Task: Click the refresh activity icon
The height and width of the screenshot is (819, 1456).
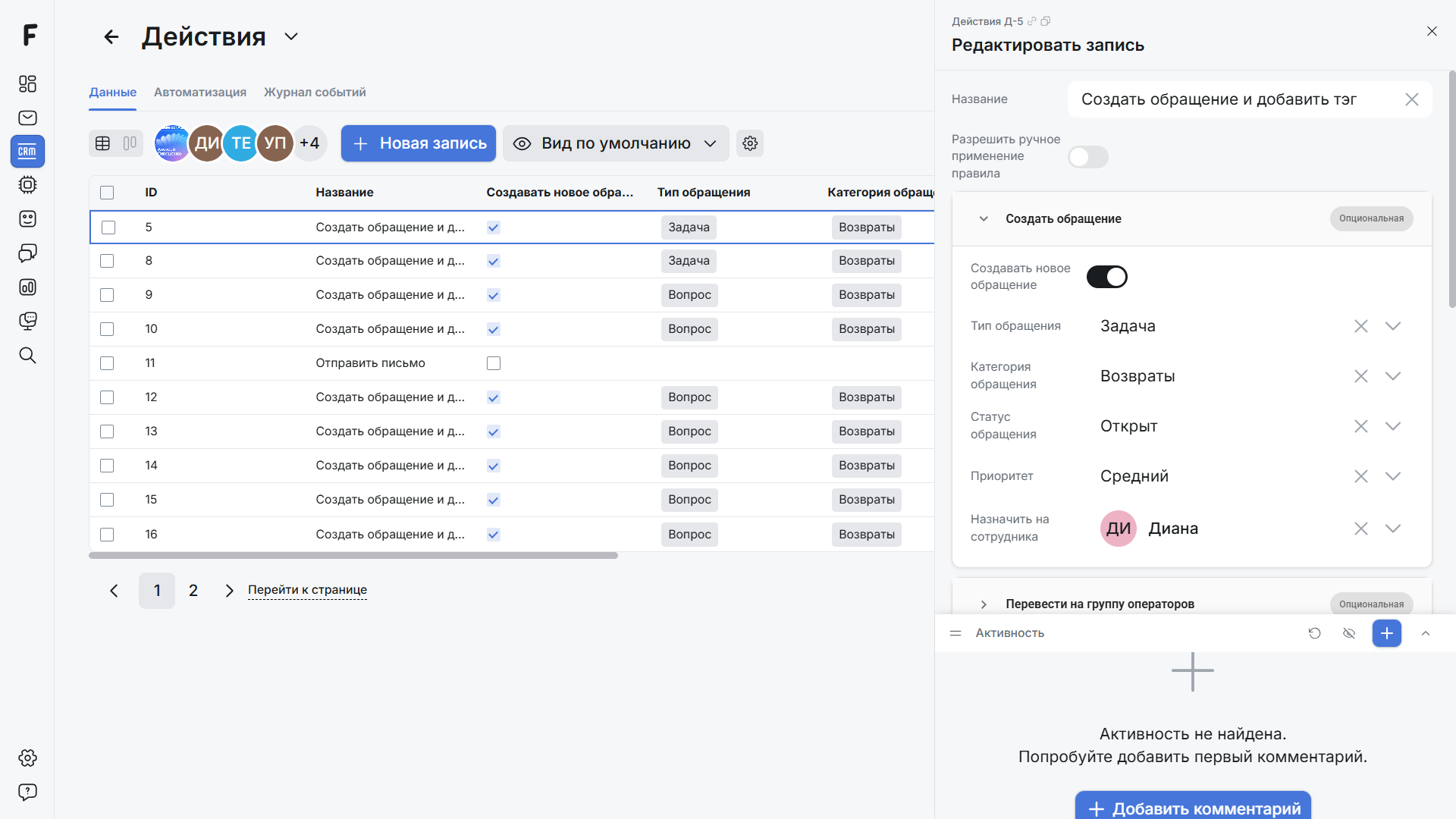Action: 1314,633
